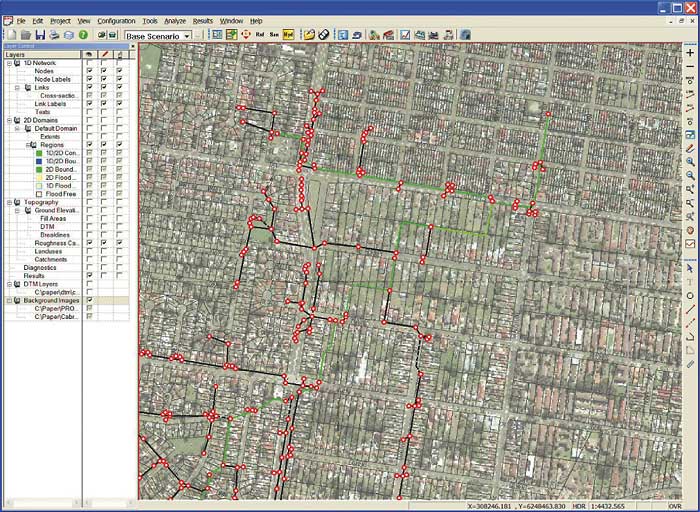Toggle visibility checkbox for Results row
The width and height of the screenshot is (700, 512).
pyautogui.click(x=90, y=275)
